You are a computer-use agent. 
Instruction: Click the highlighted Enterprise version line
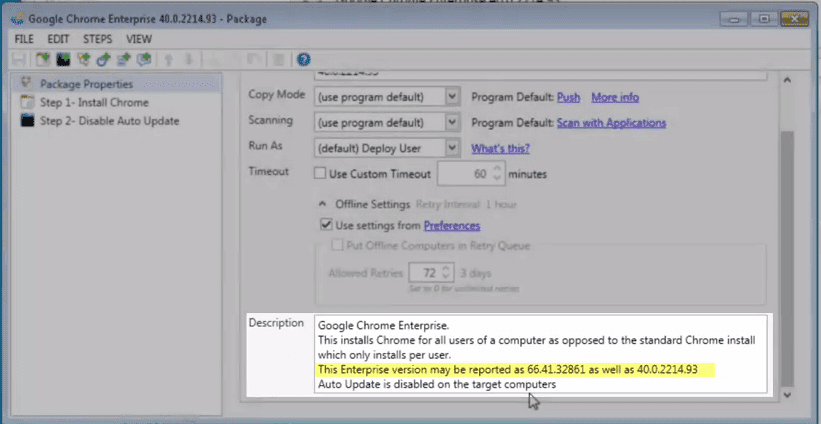508,370
